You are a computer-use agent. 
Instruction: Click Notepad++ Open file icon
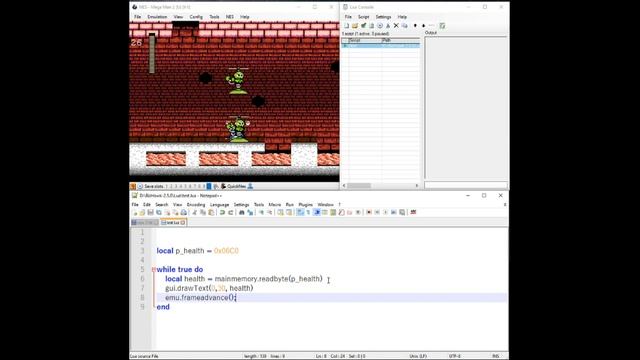(142, 212)
